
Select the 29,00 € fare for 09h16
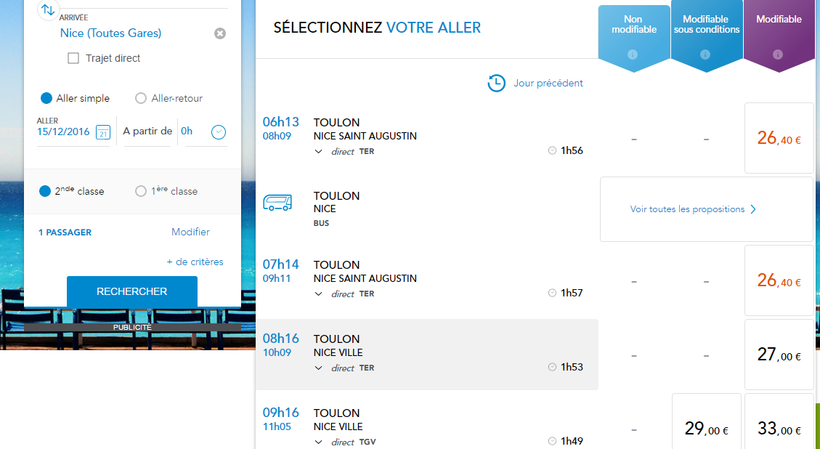pos(706,429)
